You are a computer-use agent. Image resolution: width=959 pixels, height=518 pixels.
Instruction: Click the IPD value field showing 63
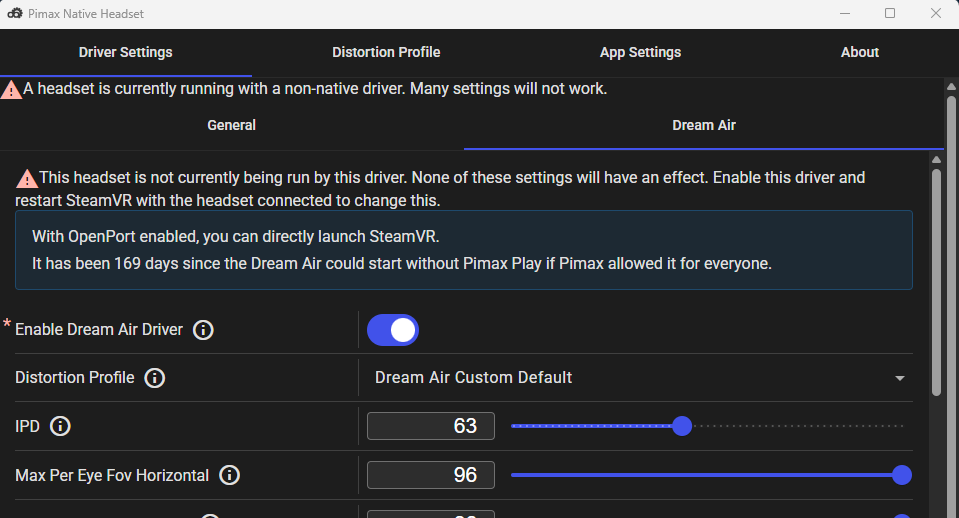click(431, 426)
